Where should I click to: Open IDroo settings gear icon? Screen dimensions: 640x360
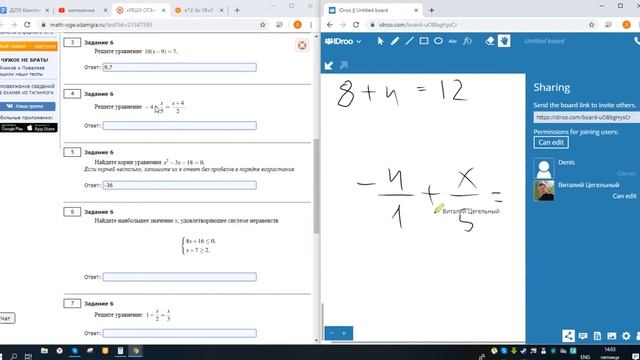pyautogui.click(x=626, y=336)
